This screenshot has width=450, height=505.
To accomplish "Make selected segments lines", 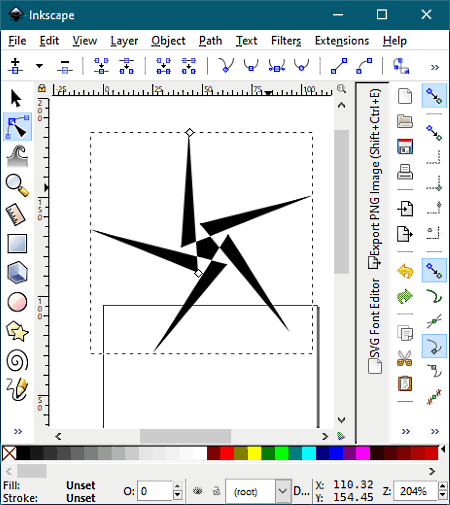I will point(339,66).
